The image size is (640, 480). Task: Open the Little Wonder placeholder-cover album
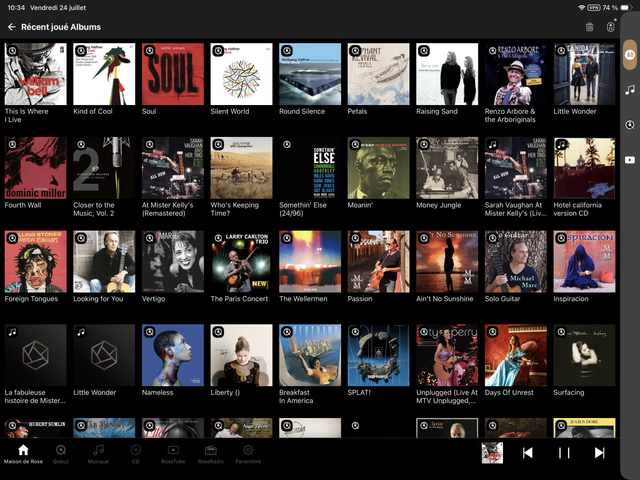pos(104,355)
